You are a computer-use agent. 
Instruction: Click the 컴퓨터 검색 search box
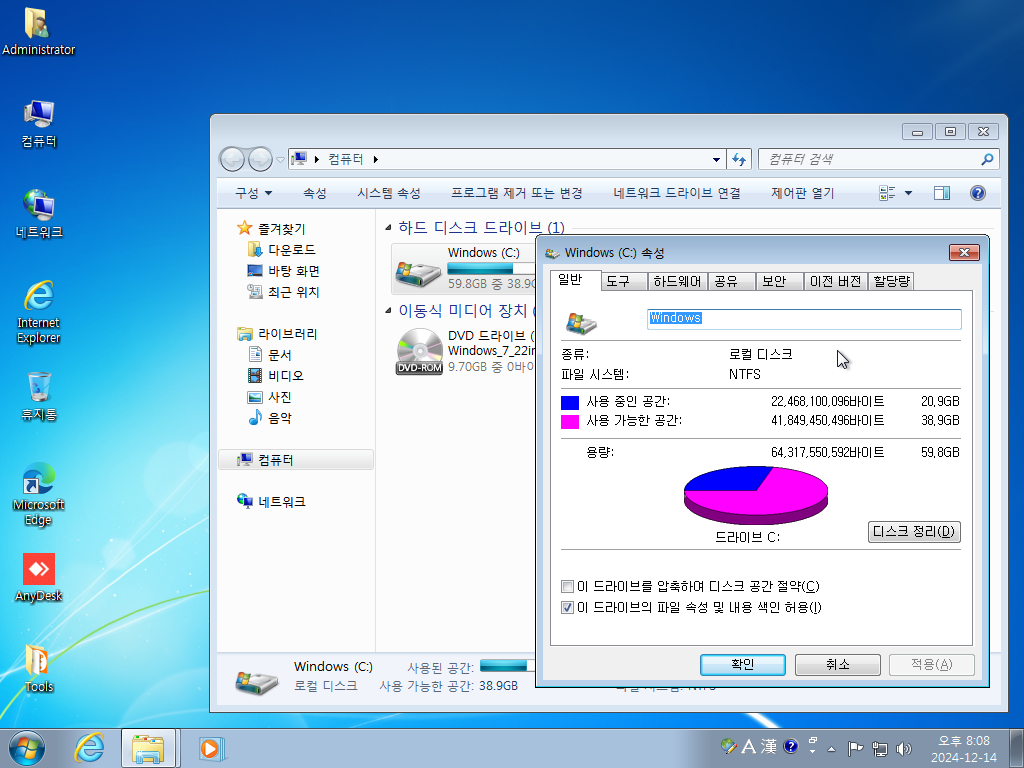(x=878, y=159)
